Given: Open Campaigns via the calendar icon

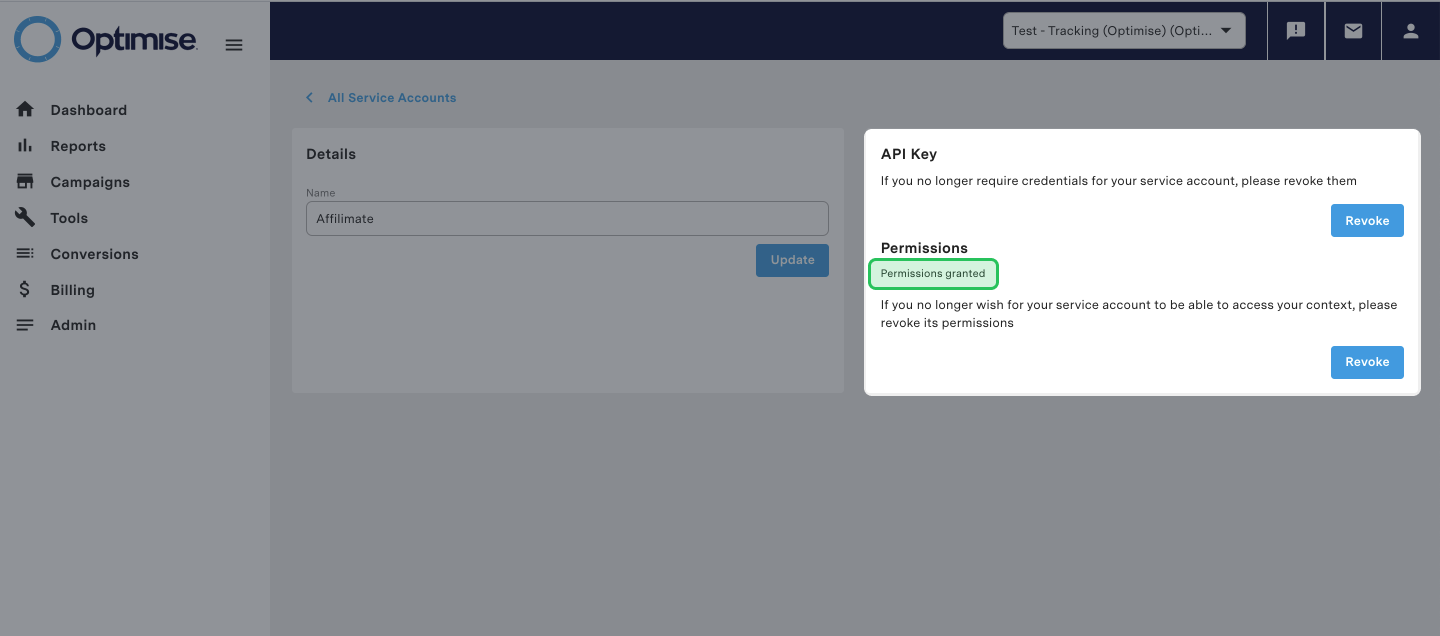Looking at the screenshot, I should coord(25,181).
